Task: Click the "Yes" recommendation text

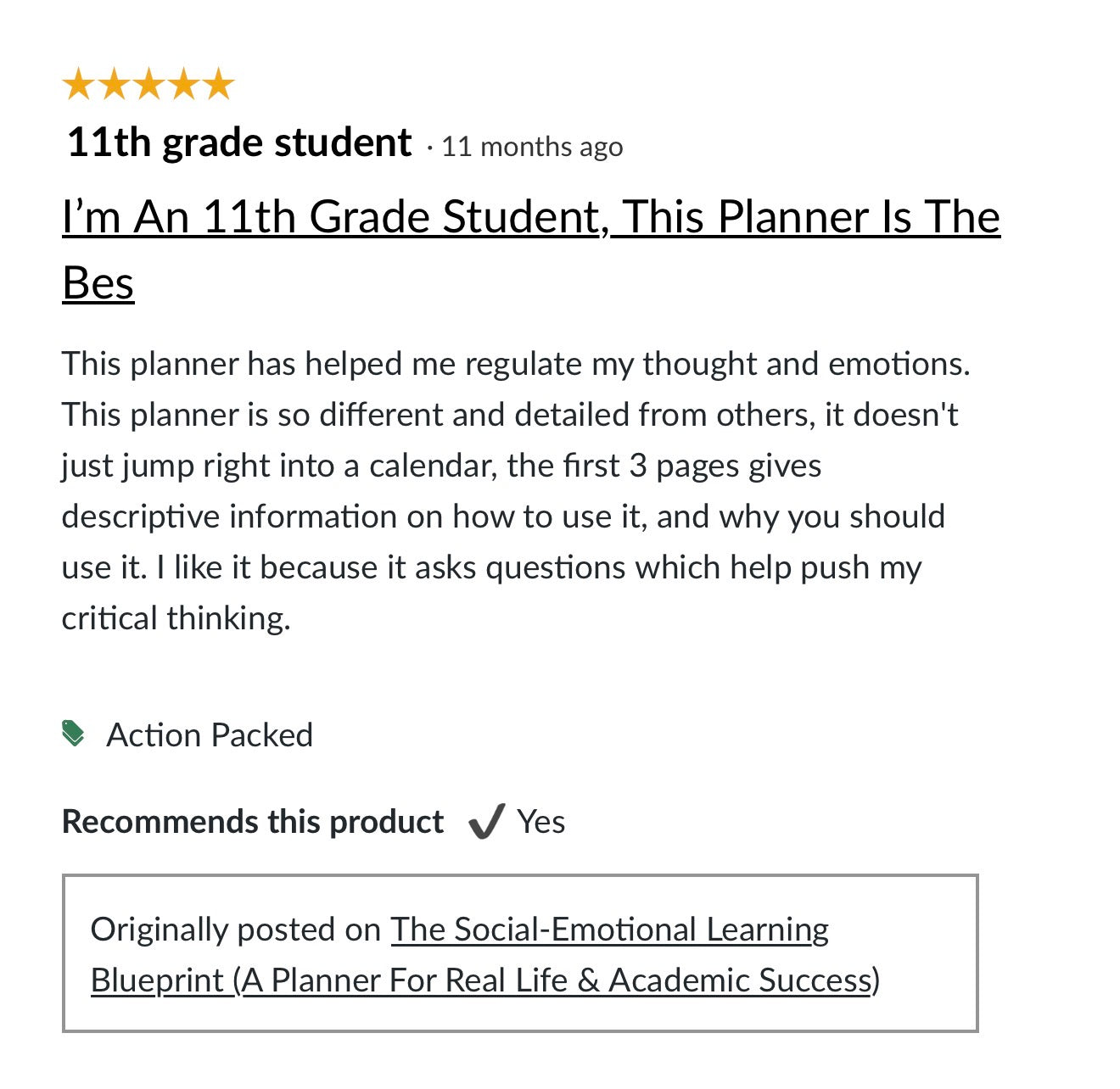Action: 541,822
